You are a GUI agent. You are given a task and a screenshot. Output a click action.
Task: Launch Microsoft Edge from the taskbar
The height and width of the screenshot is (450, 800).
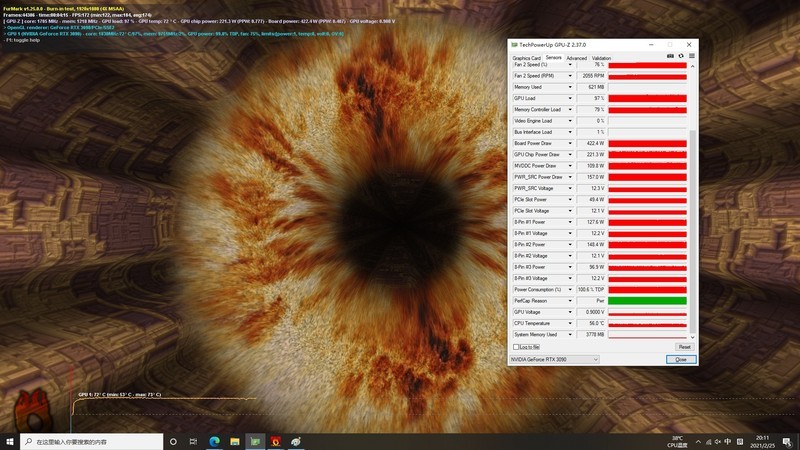tap(214, 441)
